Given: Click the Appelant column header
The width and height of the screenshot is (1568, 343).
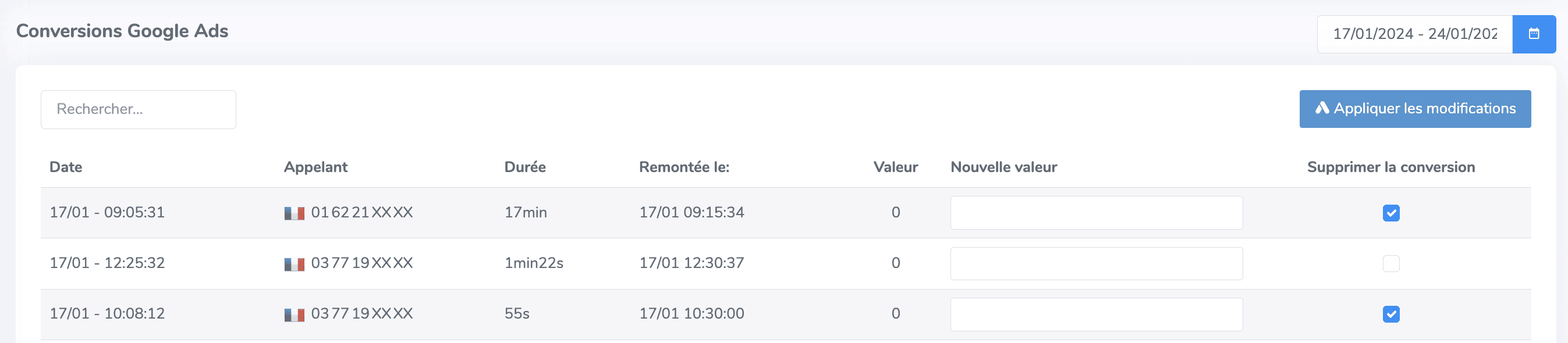Looking at the screenshot, I should click(x=315, y=167).
